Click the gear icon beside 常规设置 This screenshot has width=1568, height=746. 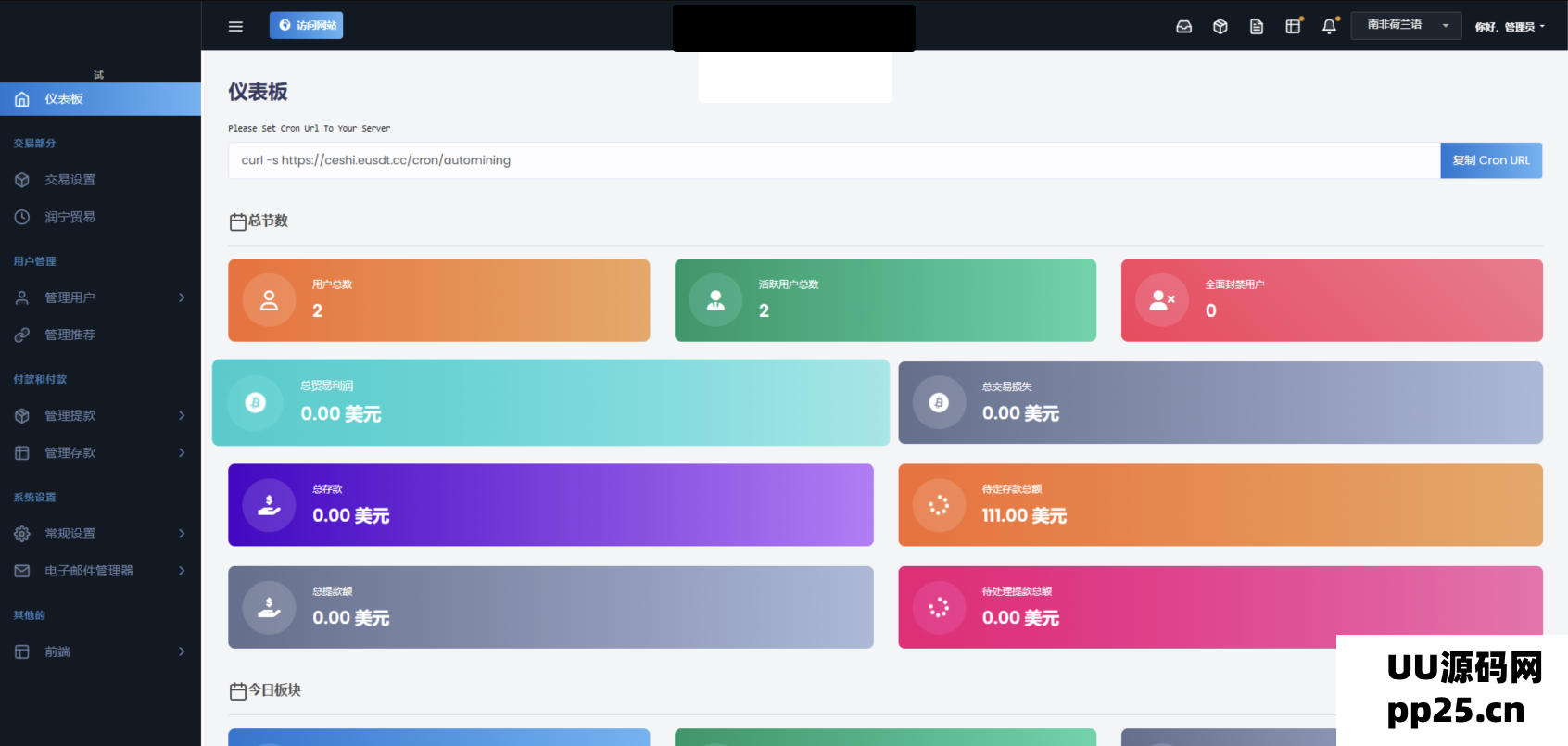[x=22, y=534]
